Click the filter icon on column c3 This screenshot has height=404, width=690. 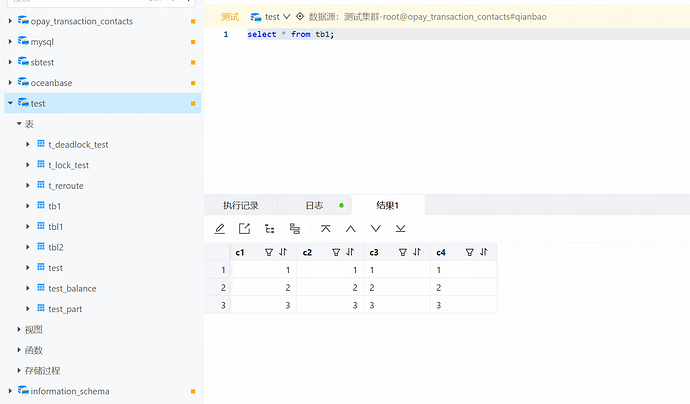(402, 253)
